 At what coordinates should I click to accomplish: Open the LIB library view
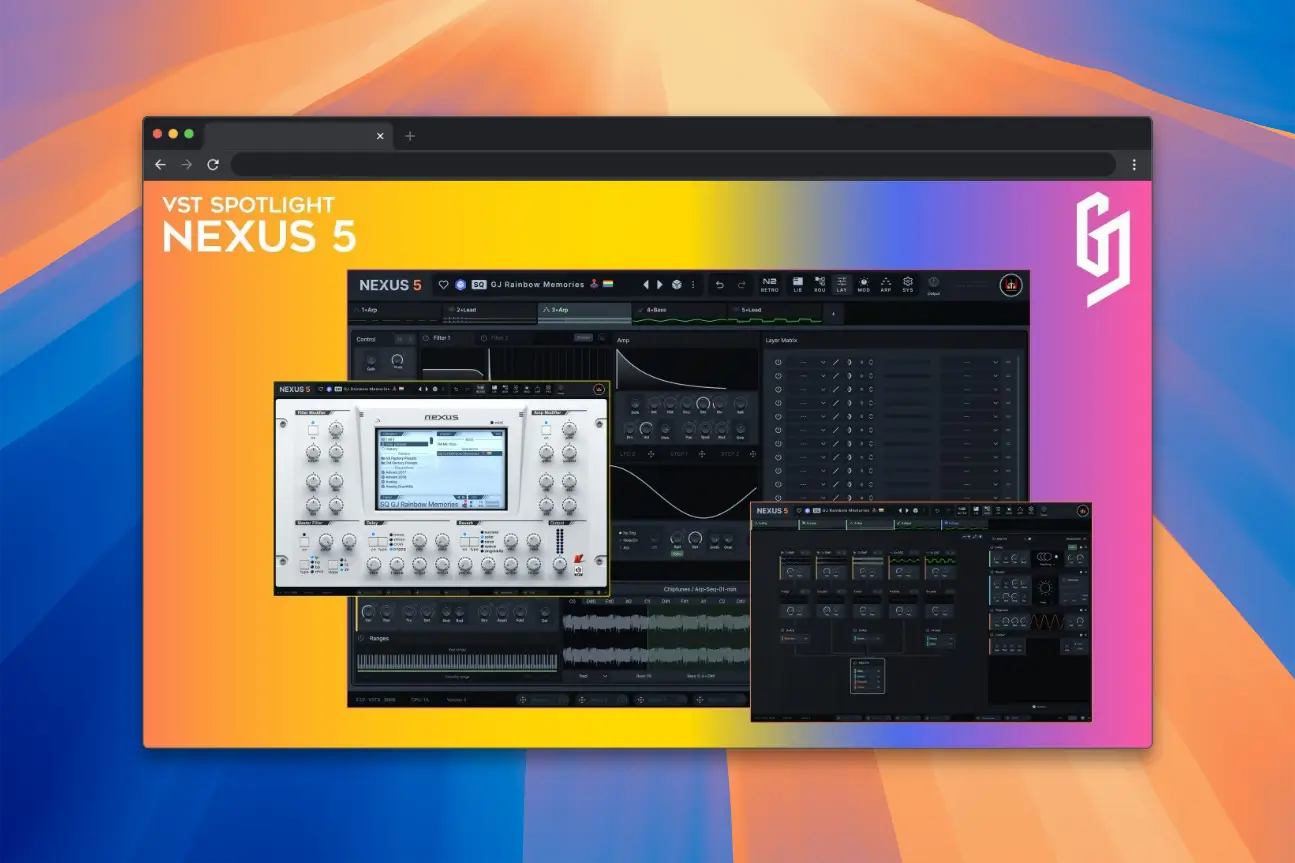tap(797, 285)
